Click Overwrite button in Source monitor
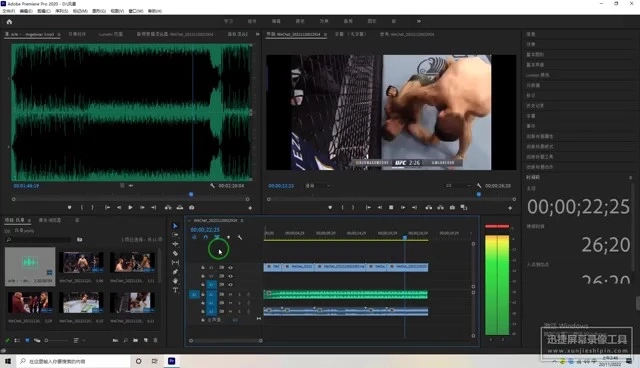640x368 pixels. tap(180, 208)
